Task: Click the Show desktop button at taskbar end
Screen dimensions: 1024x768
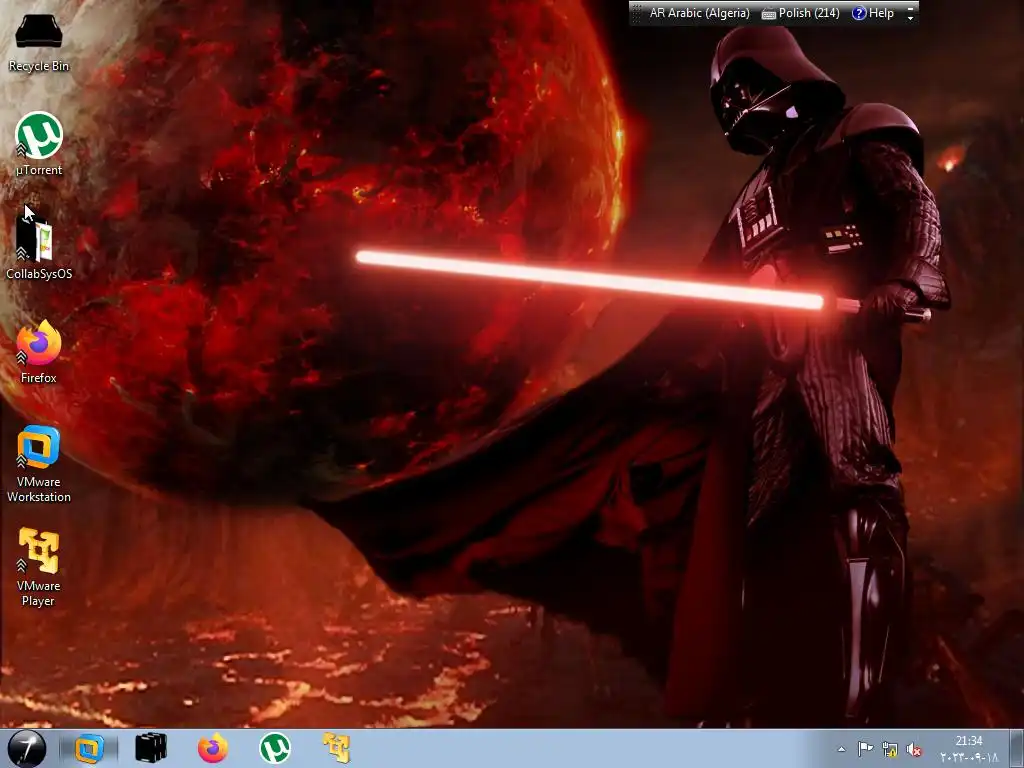Action: pos(1017,748)
